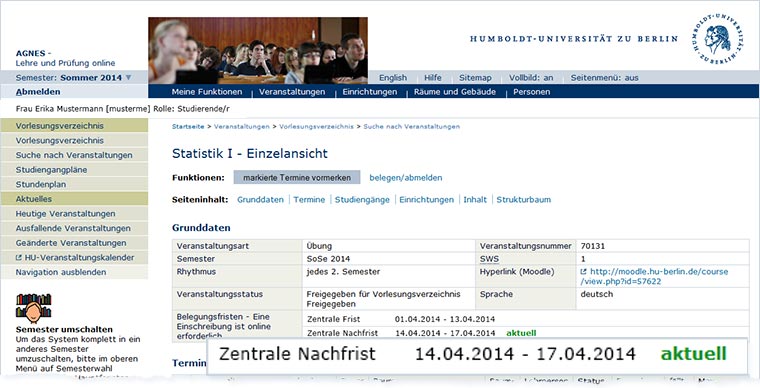Open Studiengangpläne in sidebar
This screenshot has width=760, height=388.
[x=74, y=170]
